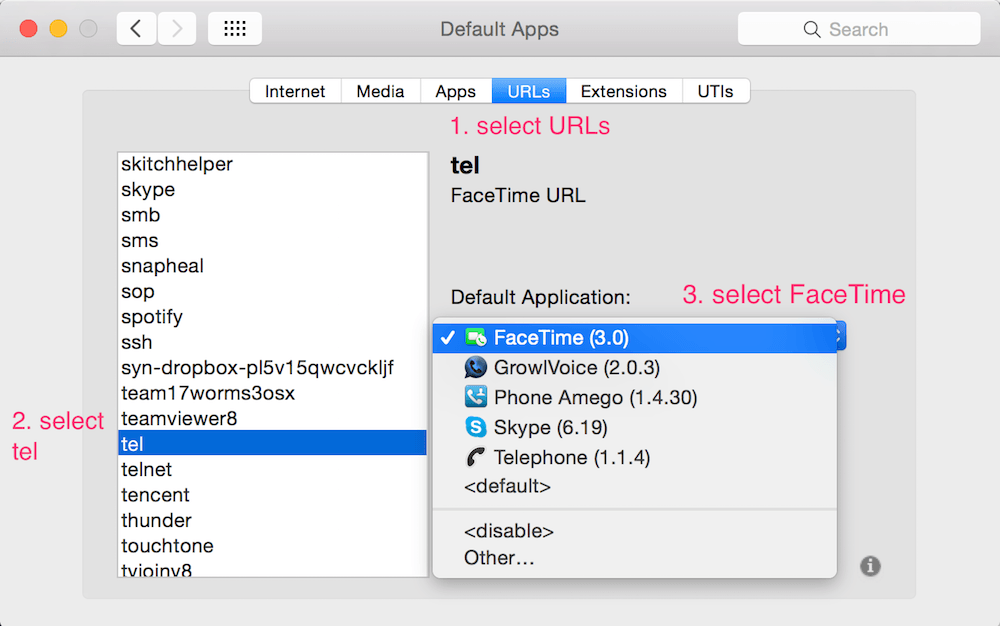The width and height of the screenshot is (1000, 626).
Task: Select skitchhelper in the URL scheme list
Action: click(x=273, y=164)
